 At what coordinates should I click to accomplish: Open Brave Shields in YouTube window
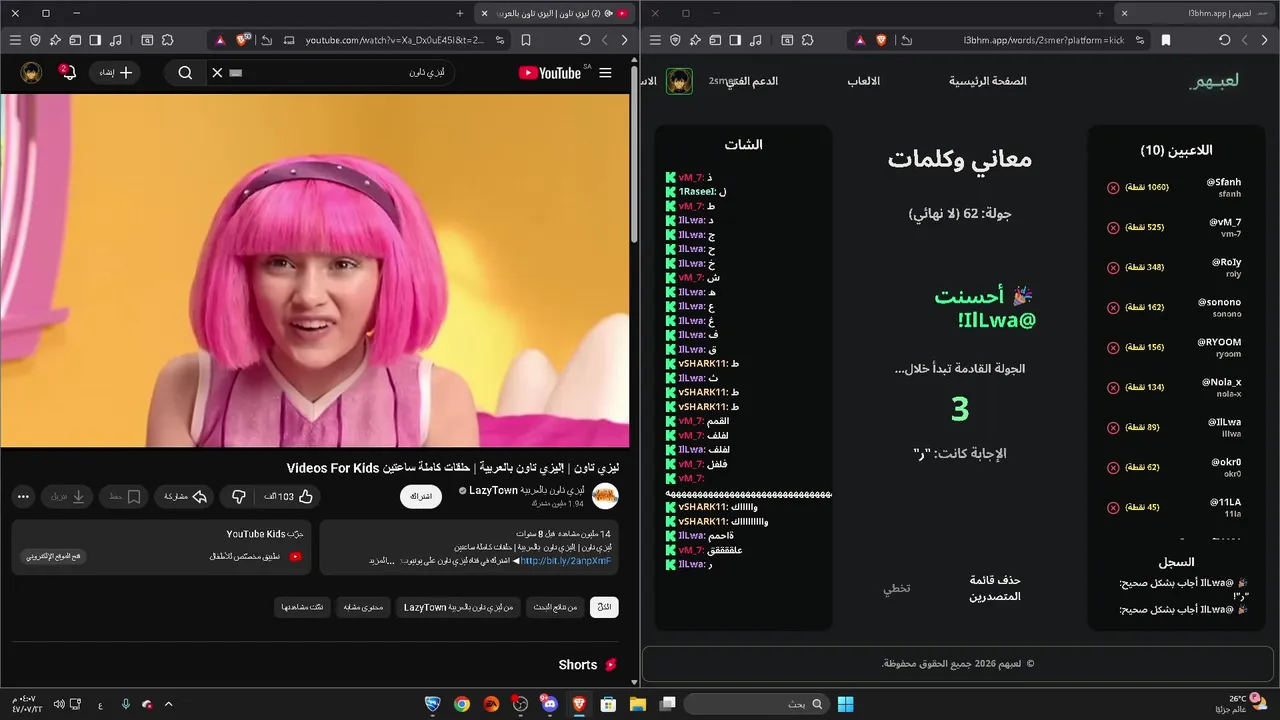click(242, 40)
